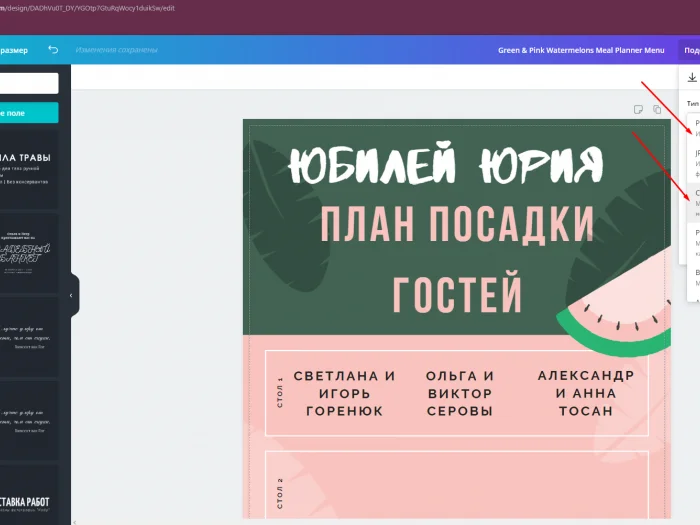Select the 'СВЕТЛАНА И ИГОРЬ ГОРЕНЮК' guest text
The image size is (700, 525).
click(344, 393)
